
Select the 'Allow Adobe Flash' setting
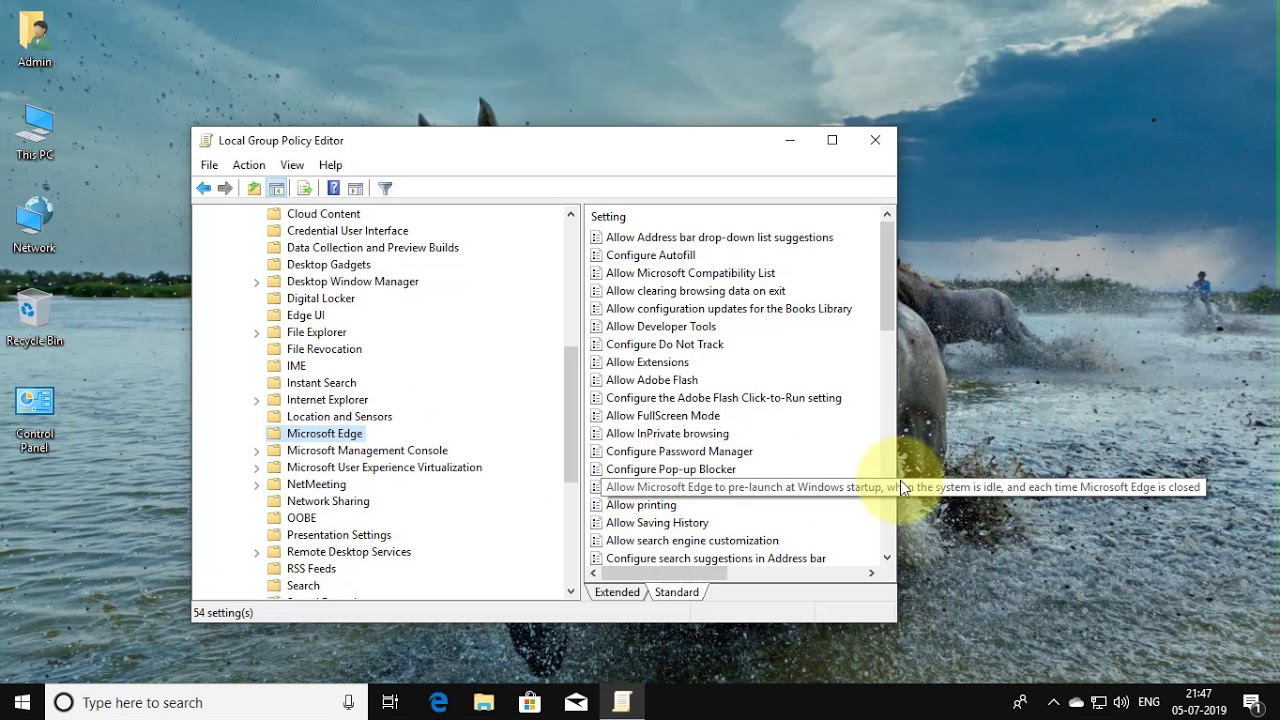pyautogui.click(x=651, y=380)
